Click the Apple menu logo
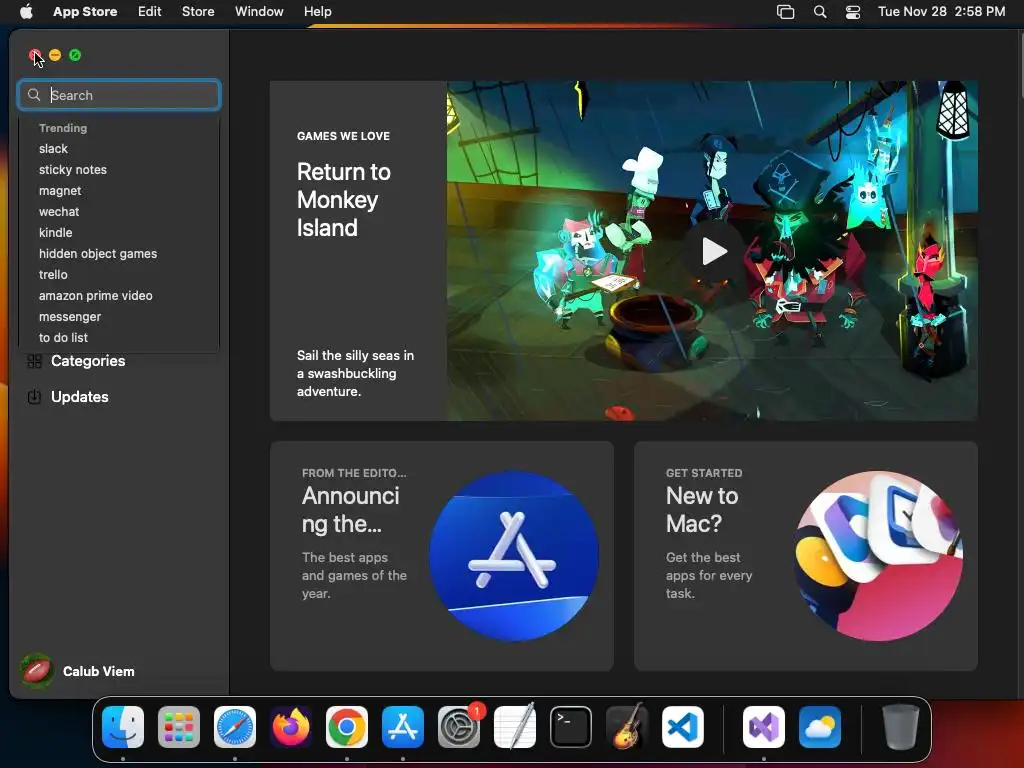The width and height of the screenshot is (1024, 768). point(26,11)
